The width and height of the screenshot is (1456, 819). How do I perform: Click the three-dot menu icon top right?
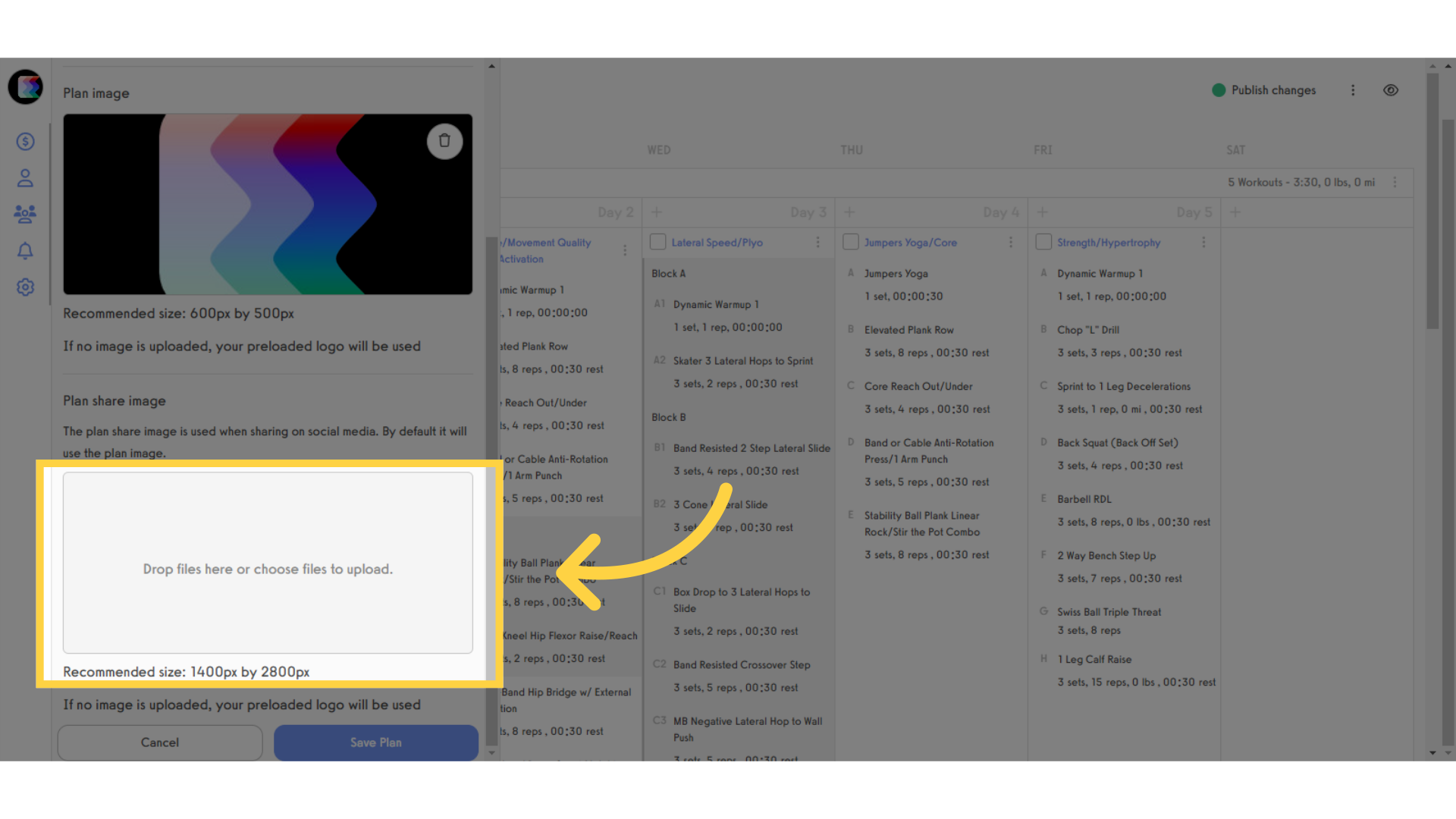click(1353, 89)
